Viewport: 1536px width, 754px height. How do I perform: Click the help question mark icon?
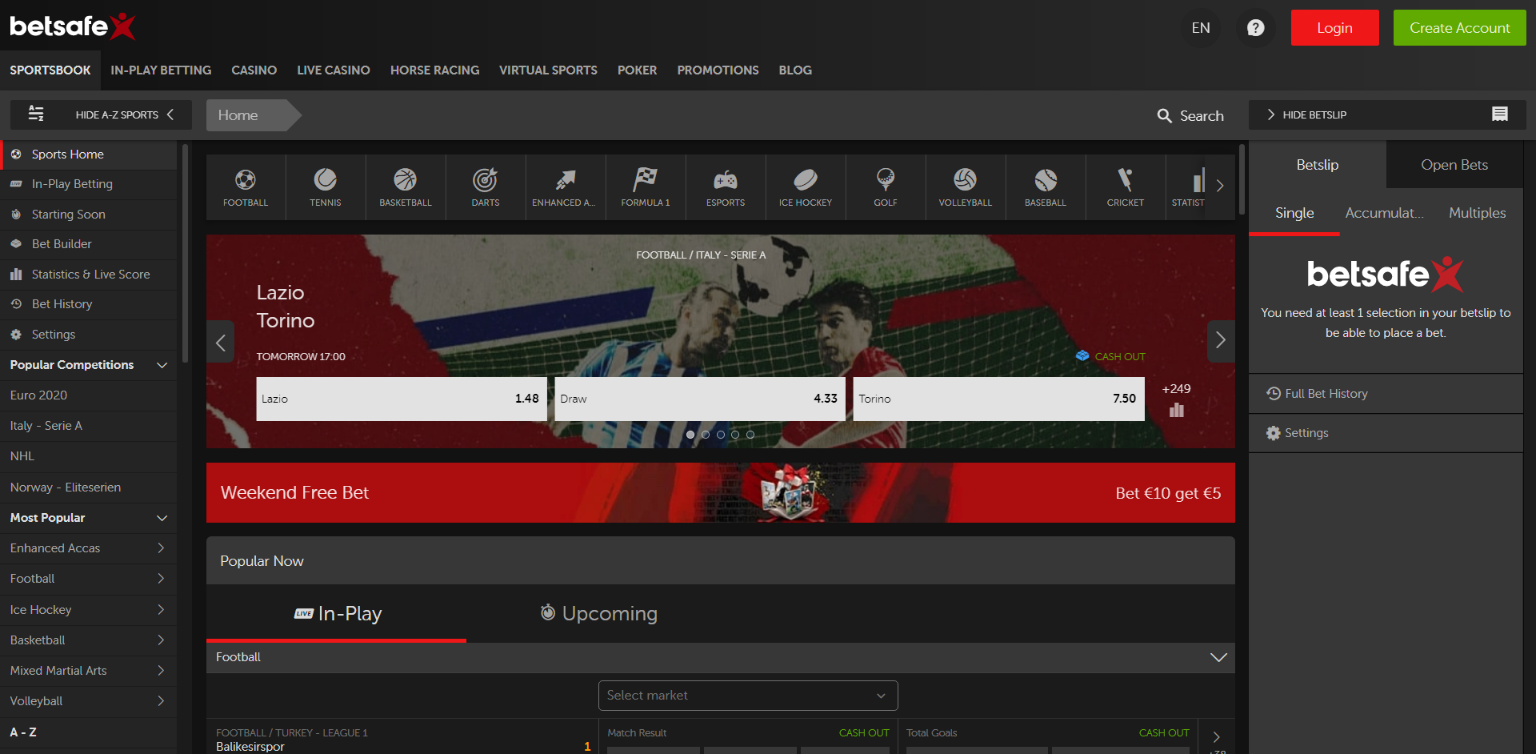click(x=1255, y=28)
